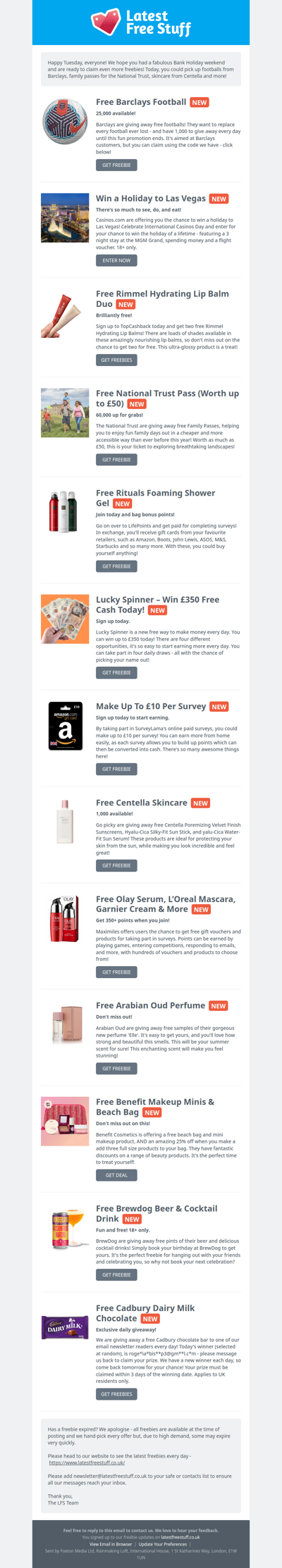Image resolution: width=282 pixels, height=1568 pixels.
Task: Open the Barclays football thumbnail image
Action: [x=65, y=122]
